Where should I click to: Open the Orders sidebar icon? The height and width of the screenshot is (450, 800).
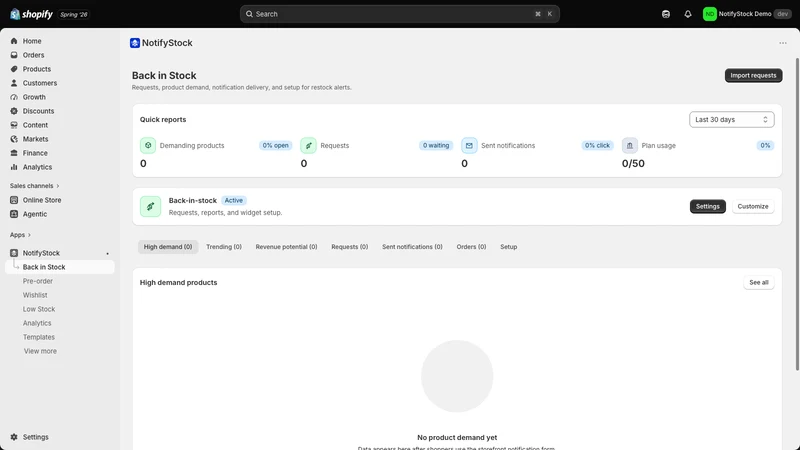coord(14,55)
